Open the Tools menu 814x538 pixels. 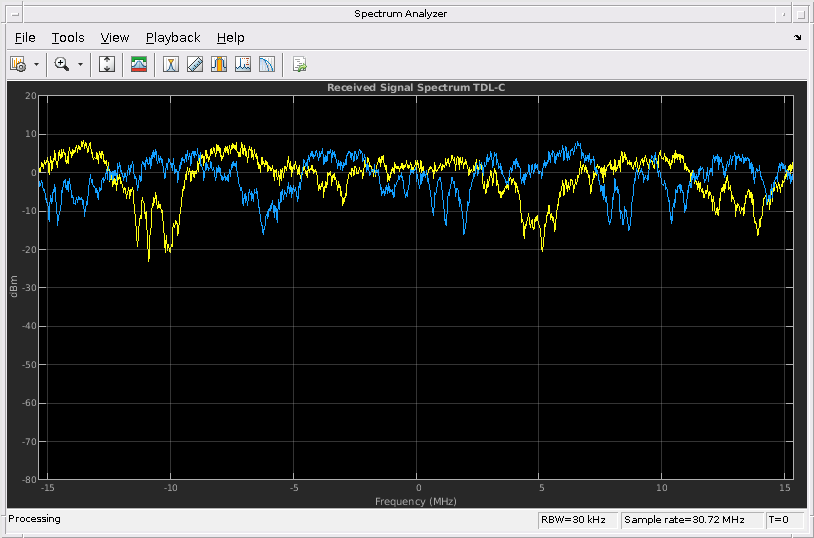[x=68, y=38]
